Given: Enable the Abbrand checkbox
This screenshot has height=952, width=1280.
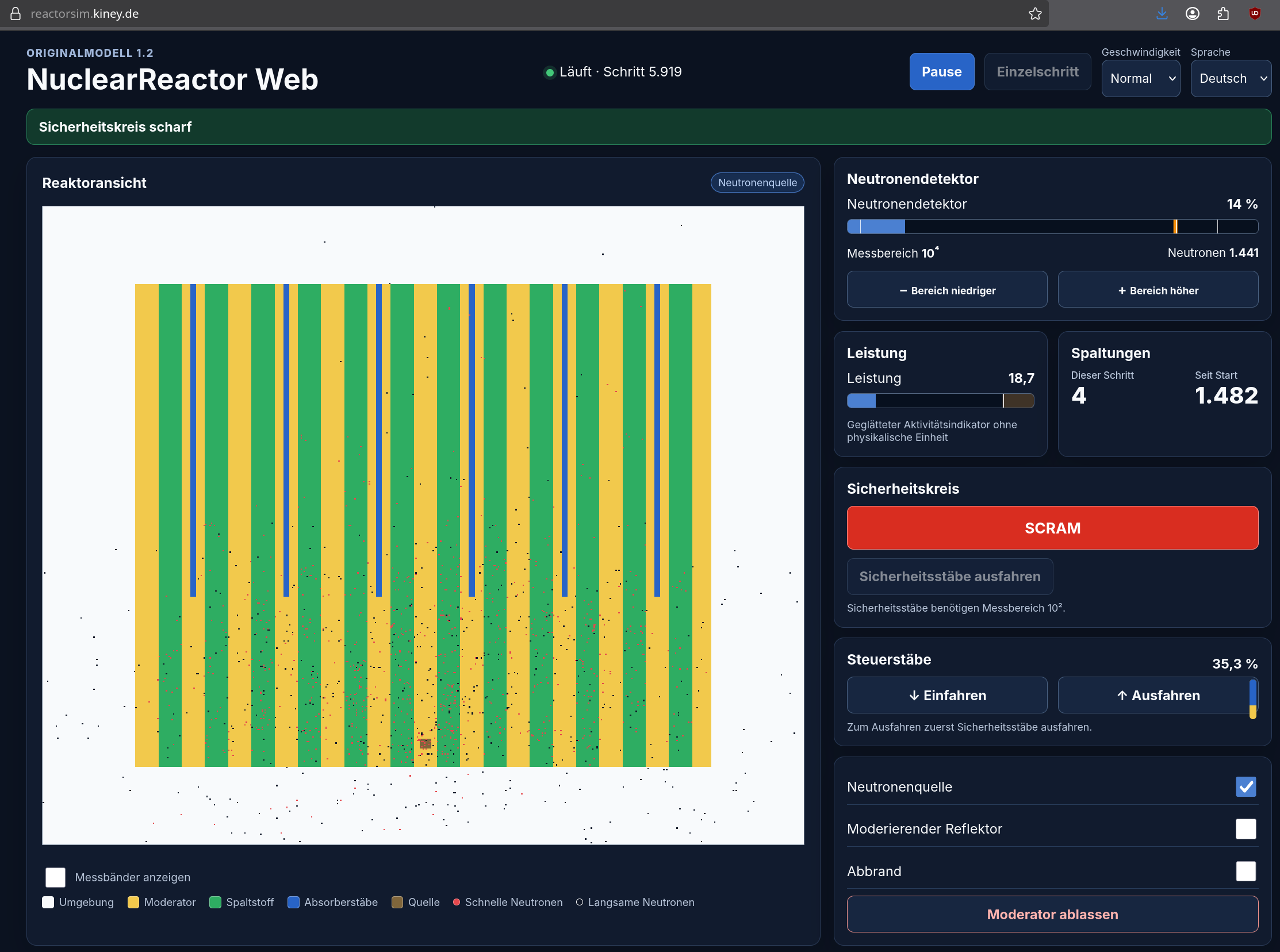Looking at the screenshot, I should (x=1245, y=872).
